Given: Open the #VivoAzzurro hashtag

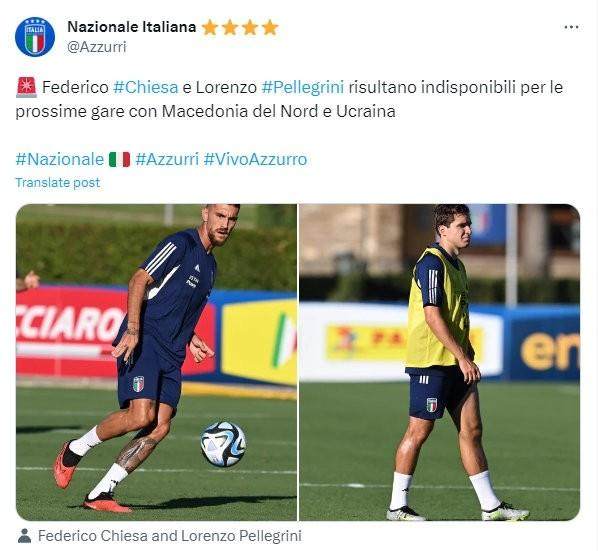Looking at the screenshot, I should [256, 159].
